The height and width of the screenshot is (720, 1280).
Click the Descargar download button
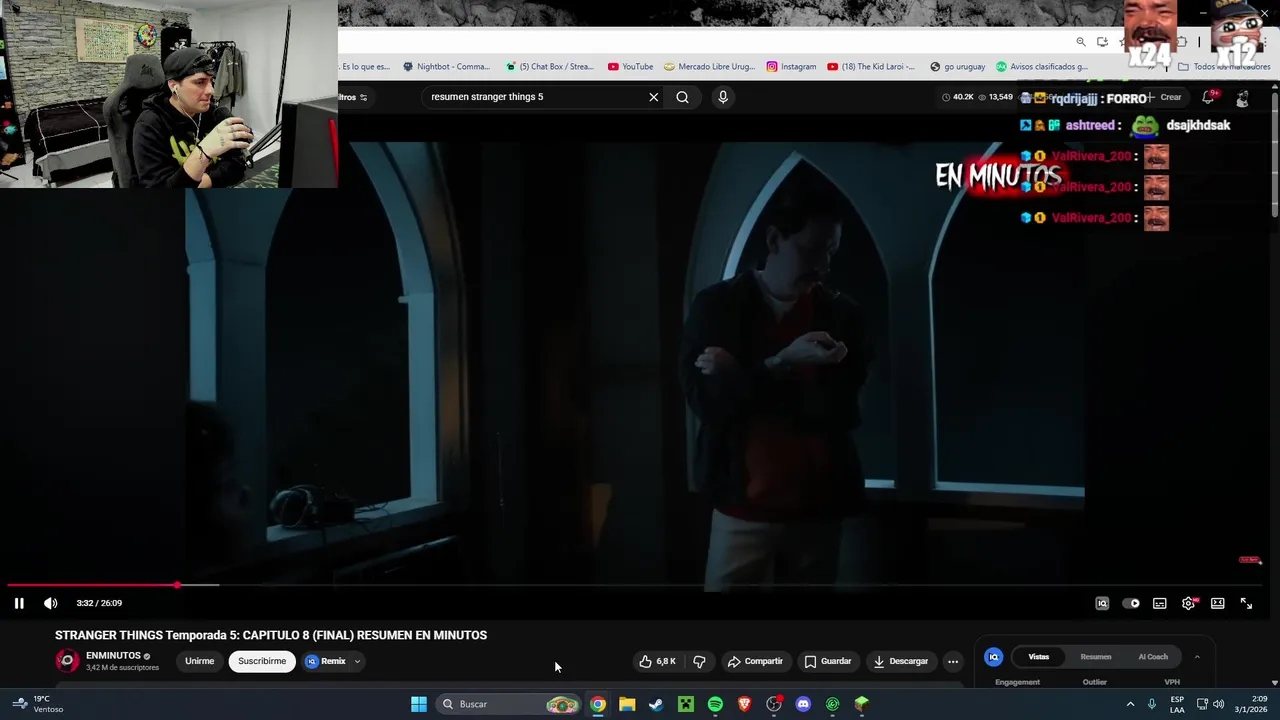click(900, 661)
